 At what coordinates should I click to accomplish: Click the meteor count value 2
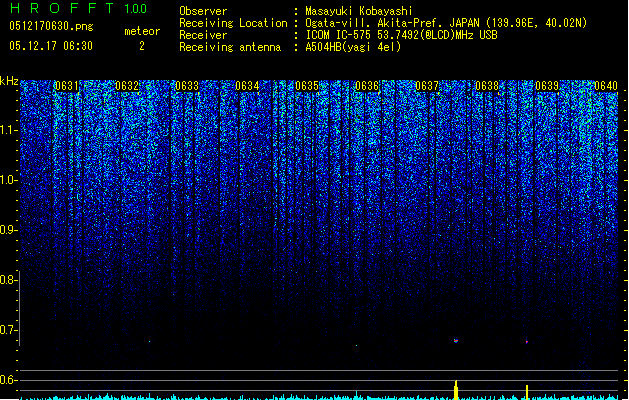click(142, 46)
